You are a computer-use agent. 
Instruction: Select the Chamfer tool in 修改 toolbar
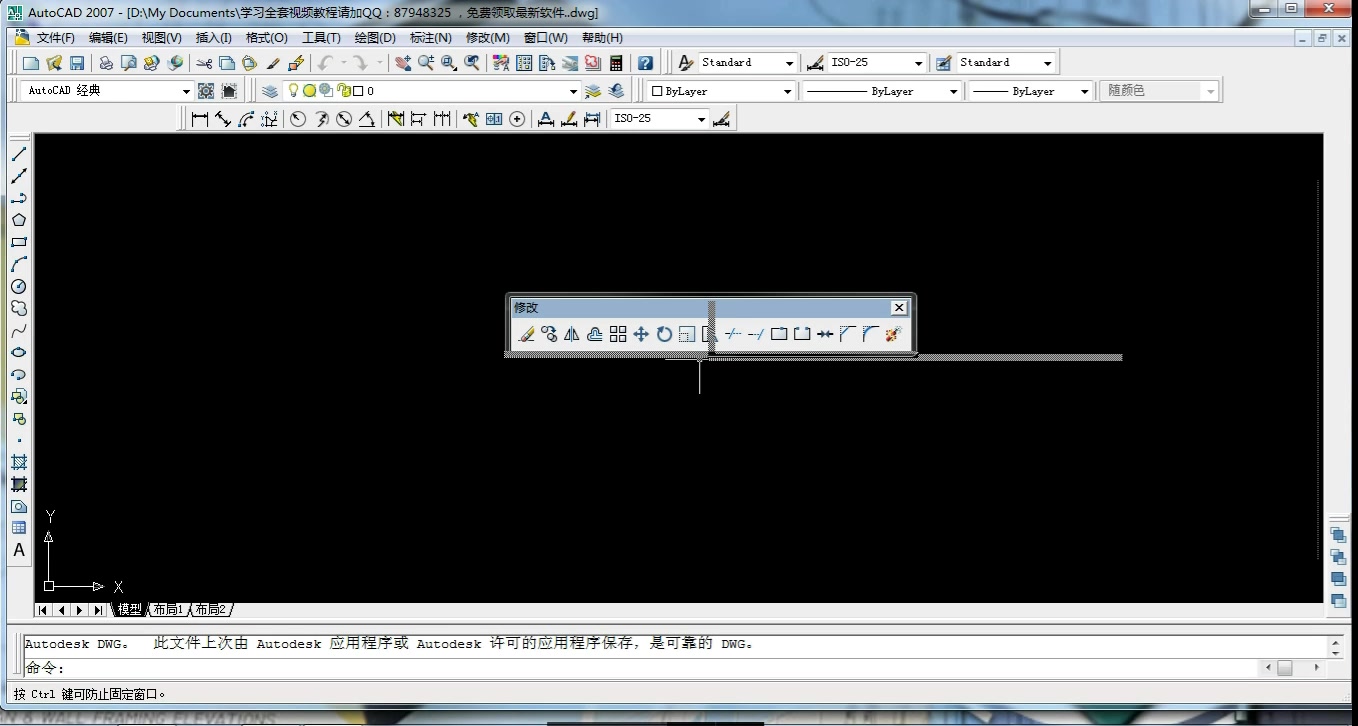(x=847, y=335)
